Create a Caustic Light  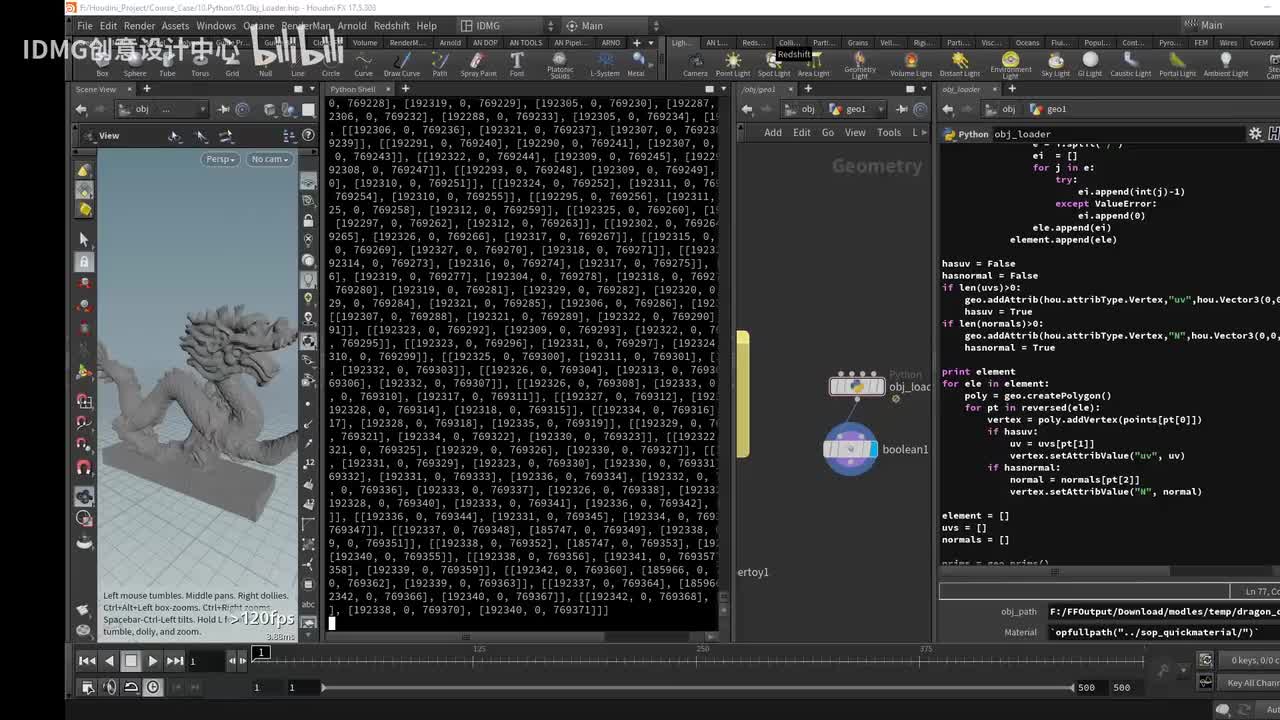(x=1131, y=63)
